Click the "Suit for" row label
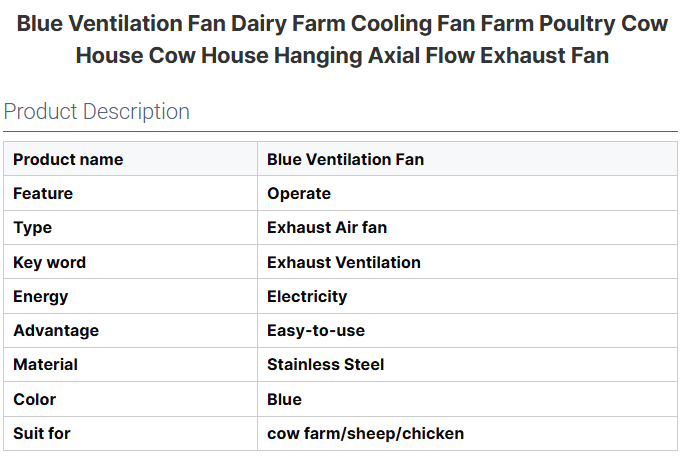Viewport: 689px width, 458px height. 42,433
